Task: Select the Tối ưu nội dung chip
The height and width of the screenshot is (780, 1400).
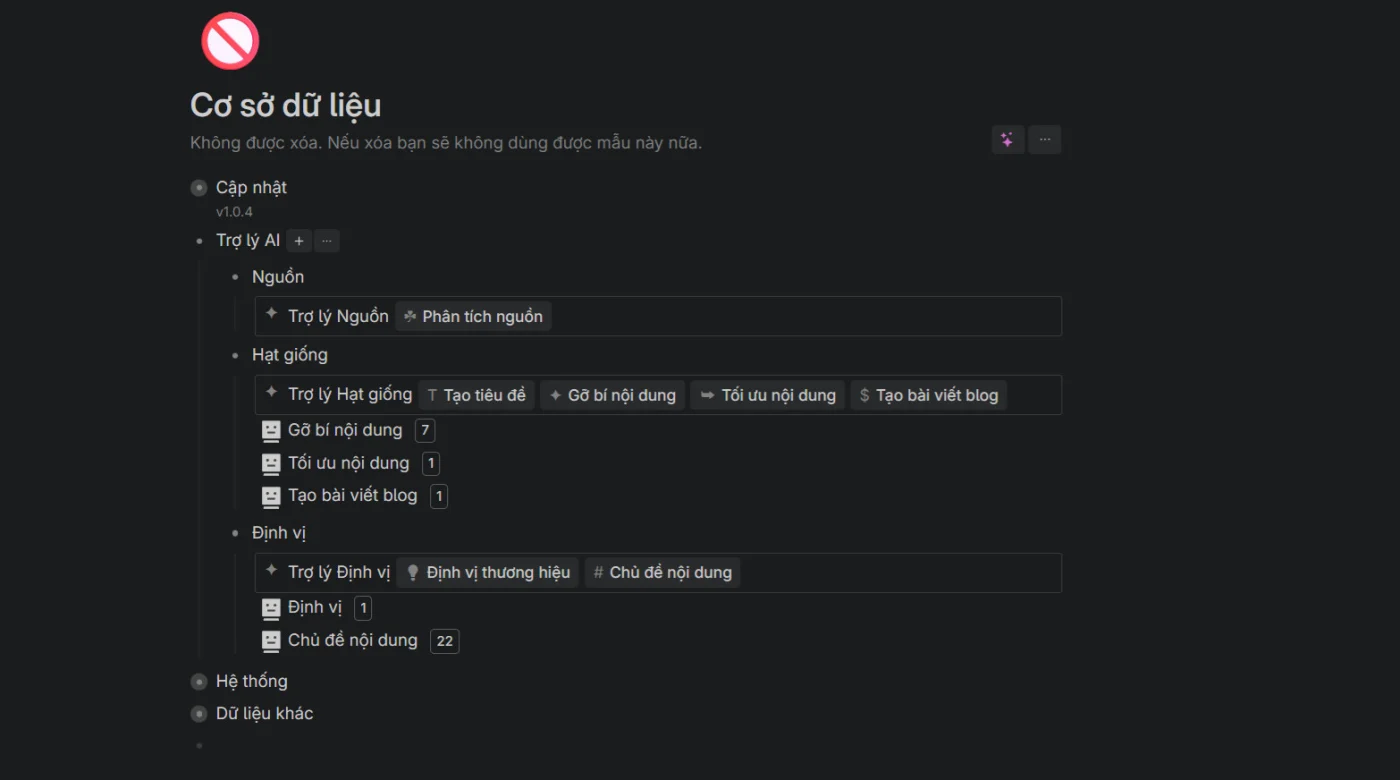Action: (x=768, y=395)
